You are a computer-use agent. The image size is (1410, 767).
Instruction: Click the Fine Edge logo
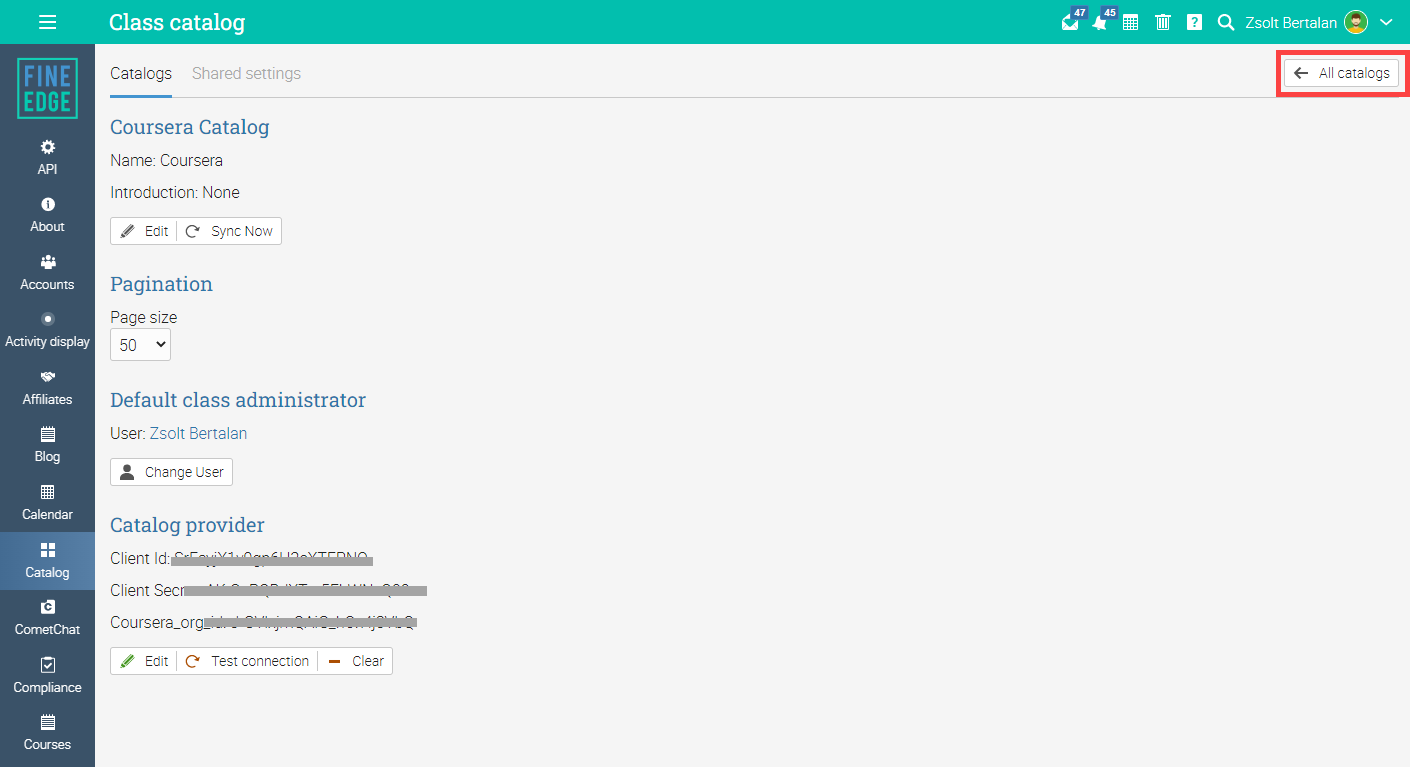[x=47, y=88]
